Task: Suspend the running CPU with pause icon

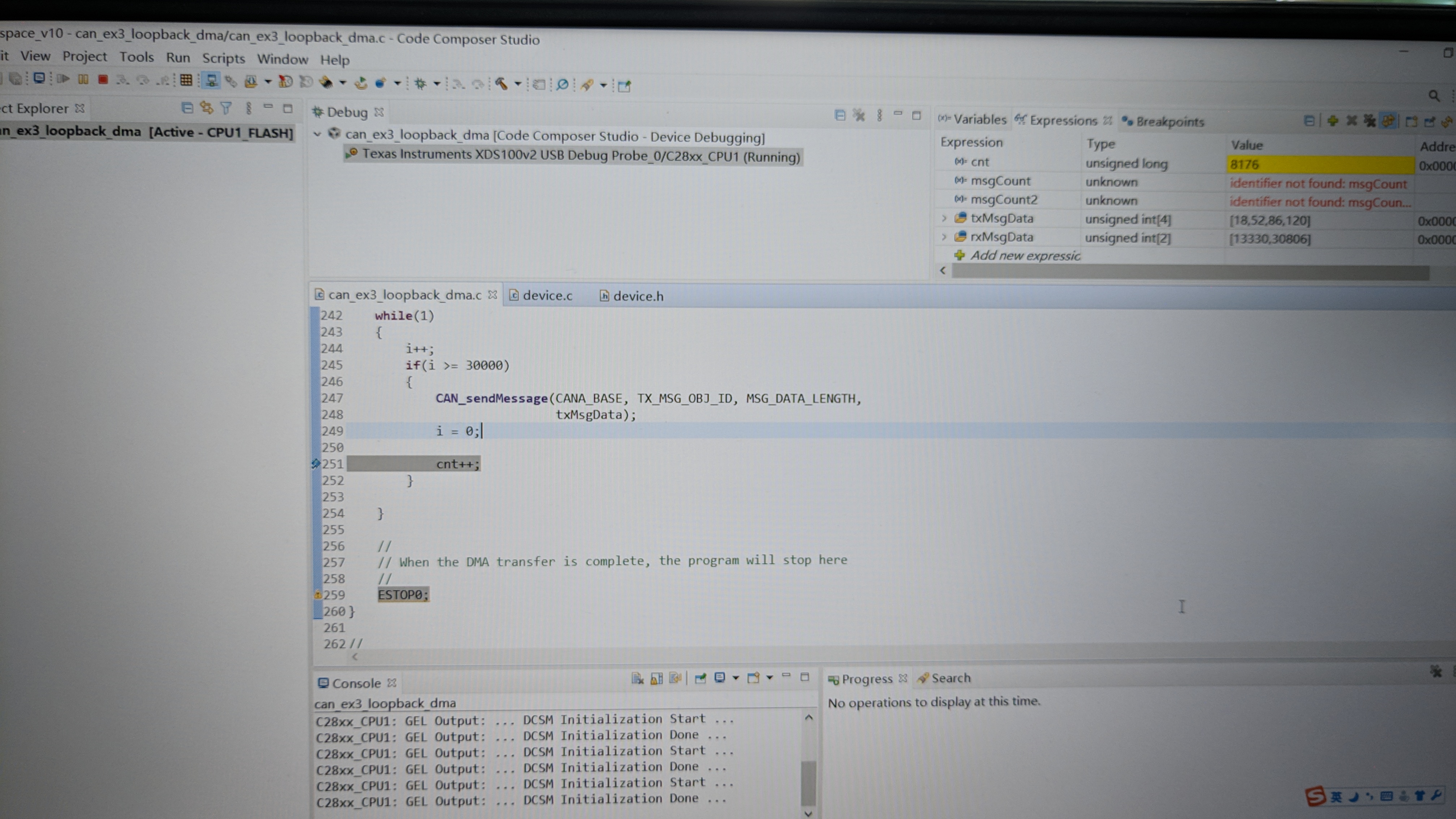Action: (83, 80)
